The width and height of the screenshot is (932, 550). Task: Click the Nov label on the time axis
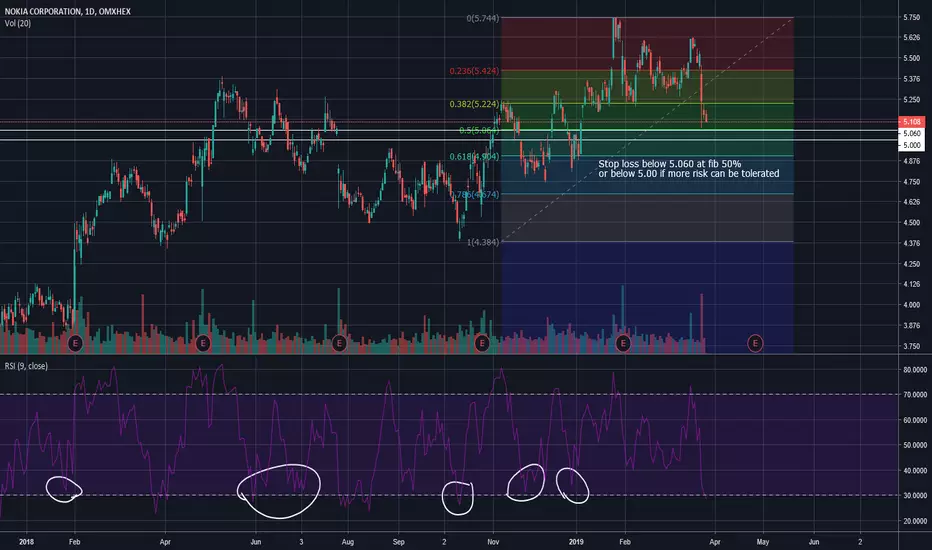click(493, 542)
